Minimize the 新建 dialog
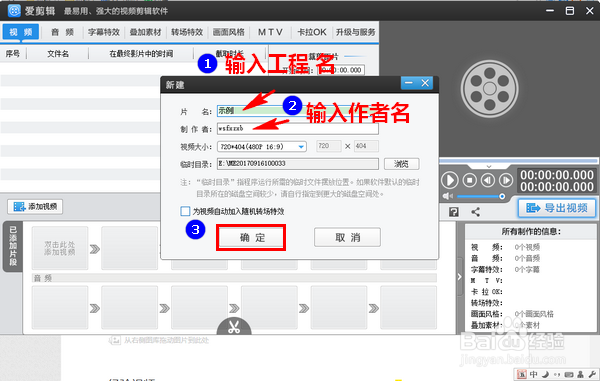This screenshot has width=600, height=381. point(409,83)
